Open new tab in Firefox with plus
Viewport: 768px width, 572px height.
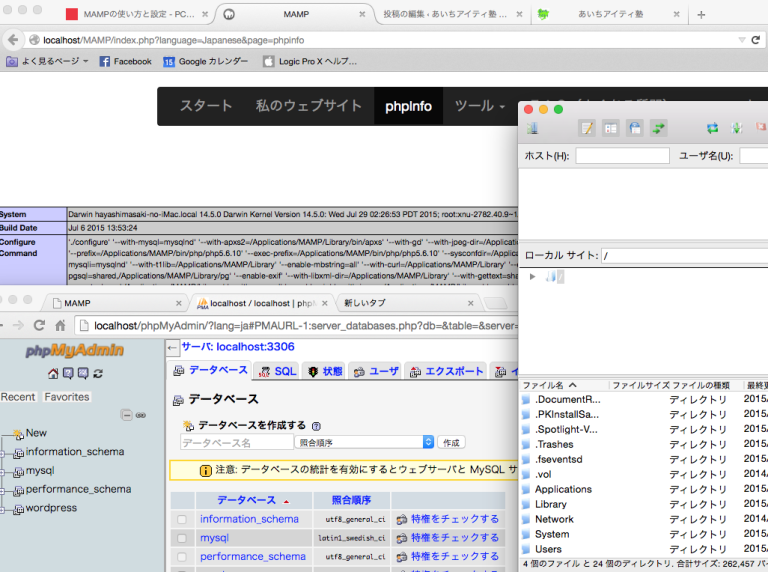pyautogui.click(x=701, y=15)
